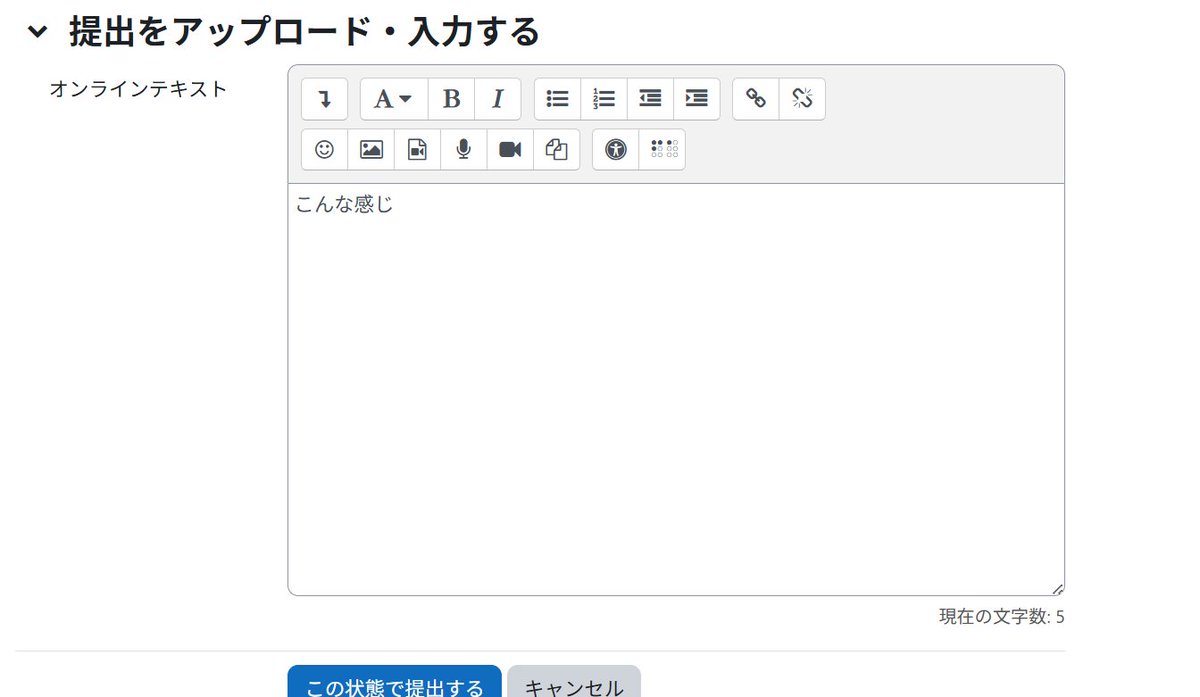Viewport: 1200px width, 697px height.
Task: Start recording audio with the microphone tool
Action: [x=463, y=148]
